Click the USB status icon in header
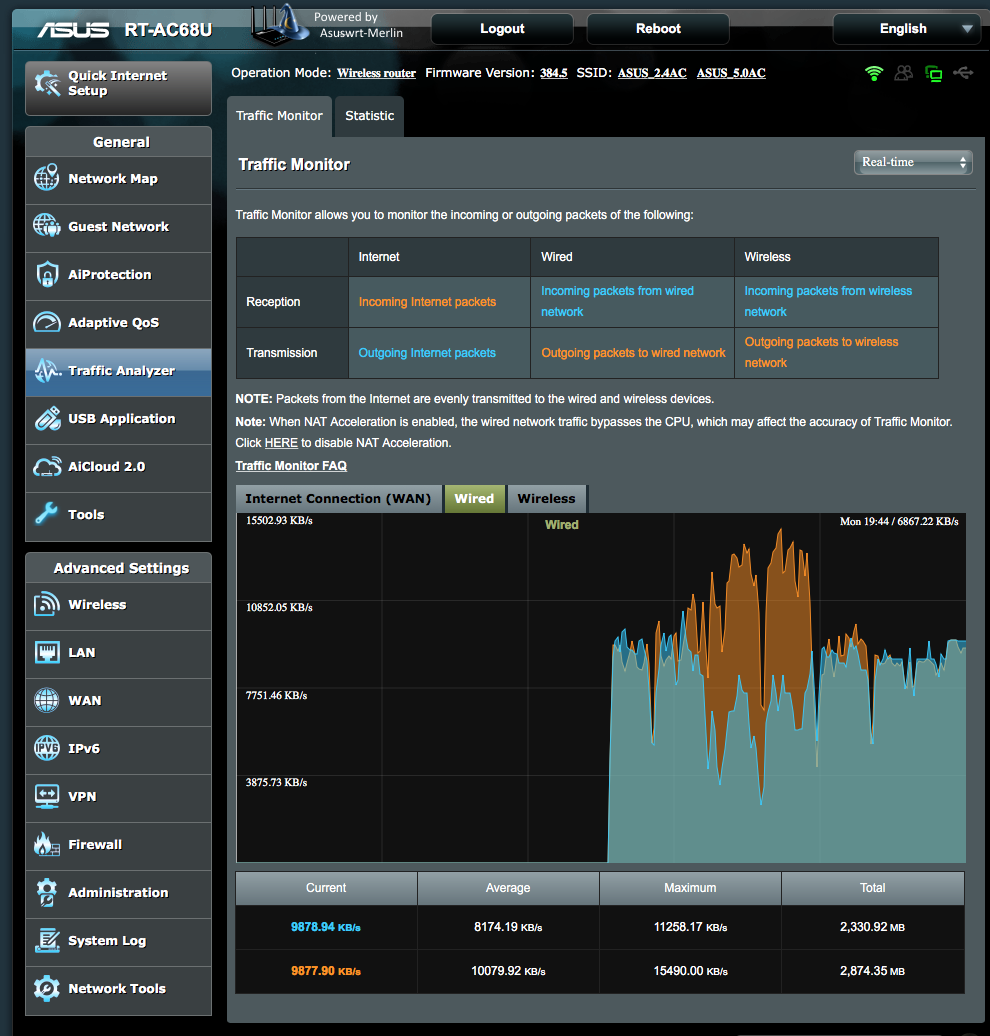This screenshot has height=1036, width=990. (964, 73)
